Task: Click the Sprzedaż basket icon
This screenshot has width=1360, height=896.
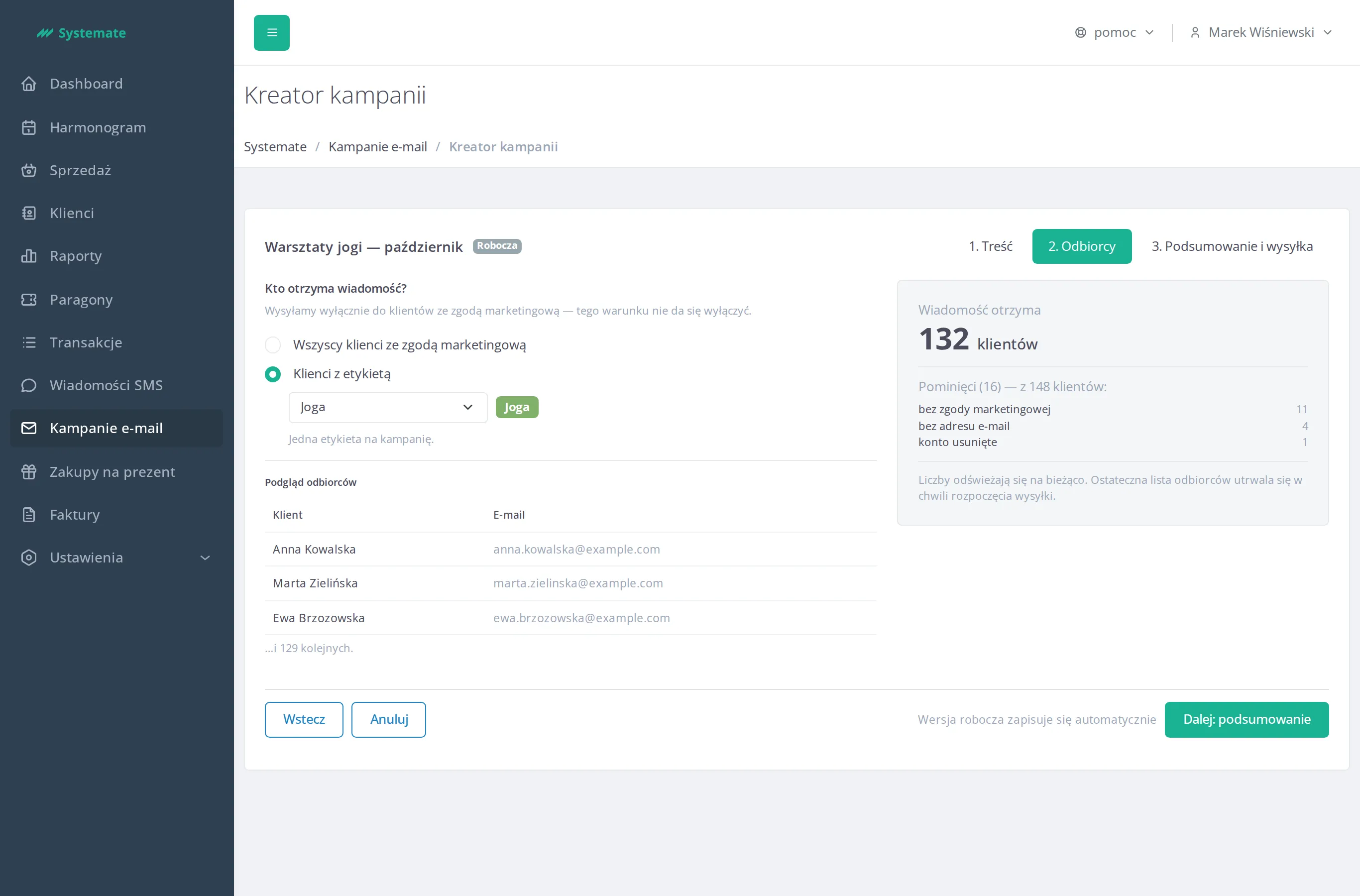Action: click(x=28, y=170)
